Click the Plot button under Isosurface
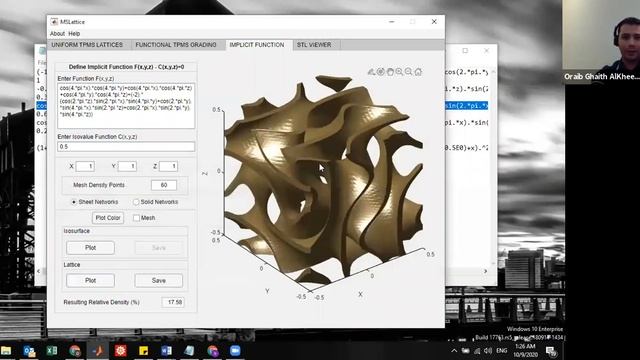 coord(91,248)
